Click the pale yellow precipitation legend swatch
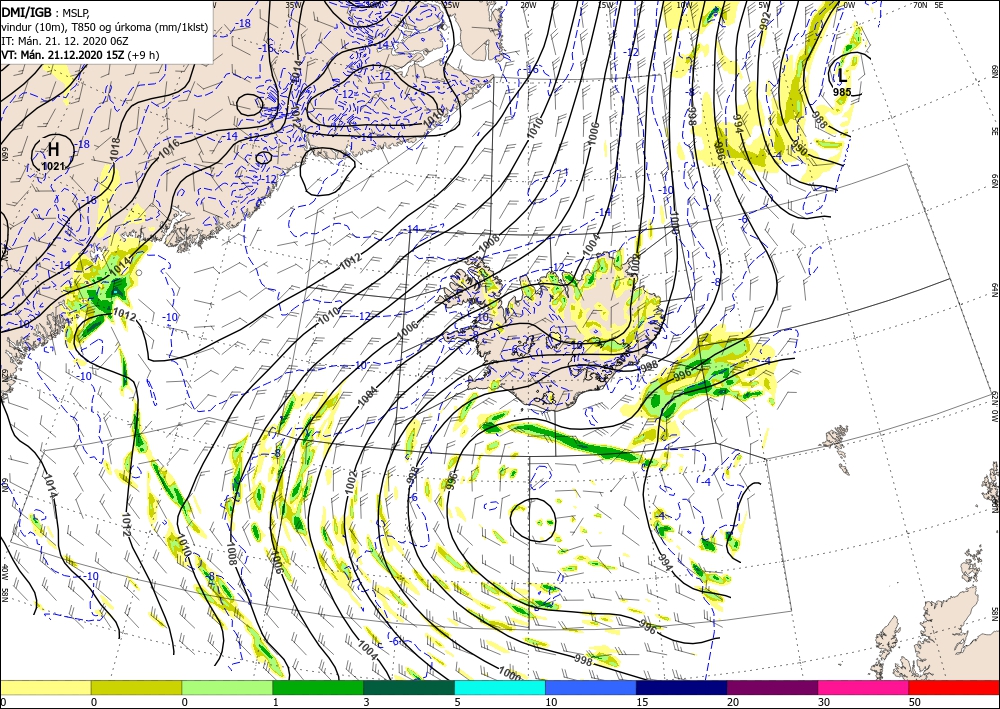Image resolution: width=1000 pixels, height=709 pixels. tap(45, 687)
